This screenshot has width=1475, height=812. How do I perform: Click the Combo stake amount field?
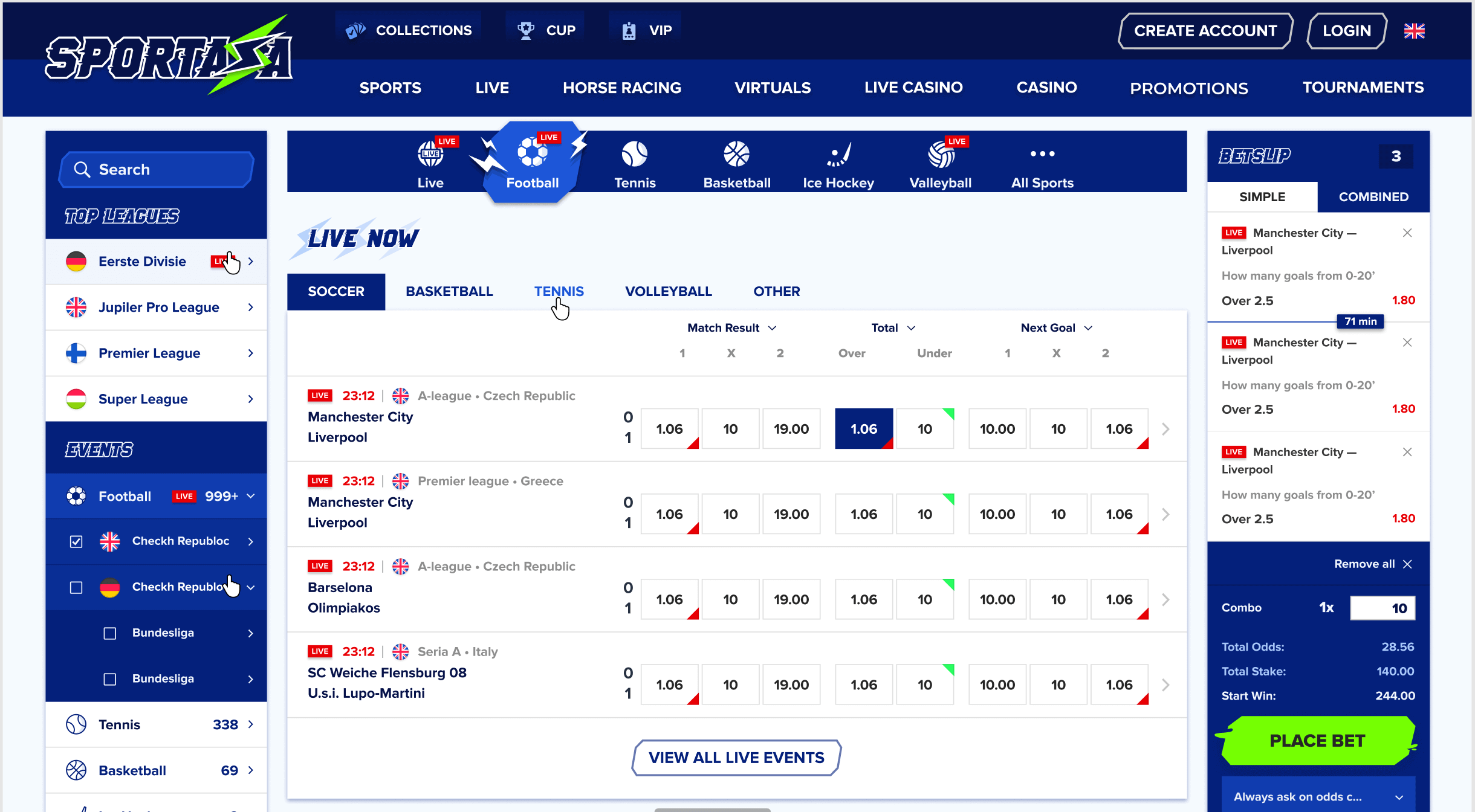coord(1383,608)
